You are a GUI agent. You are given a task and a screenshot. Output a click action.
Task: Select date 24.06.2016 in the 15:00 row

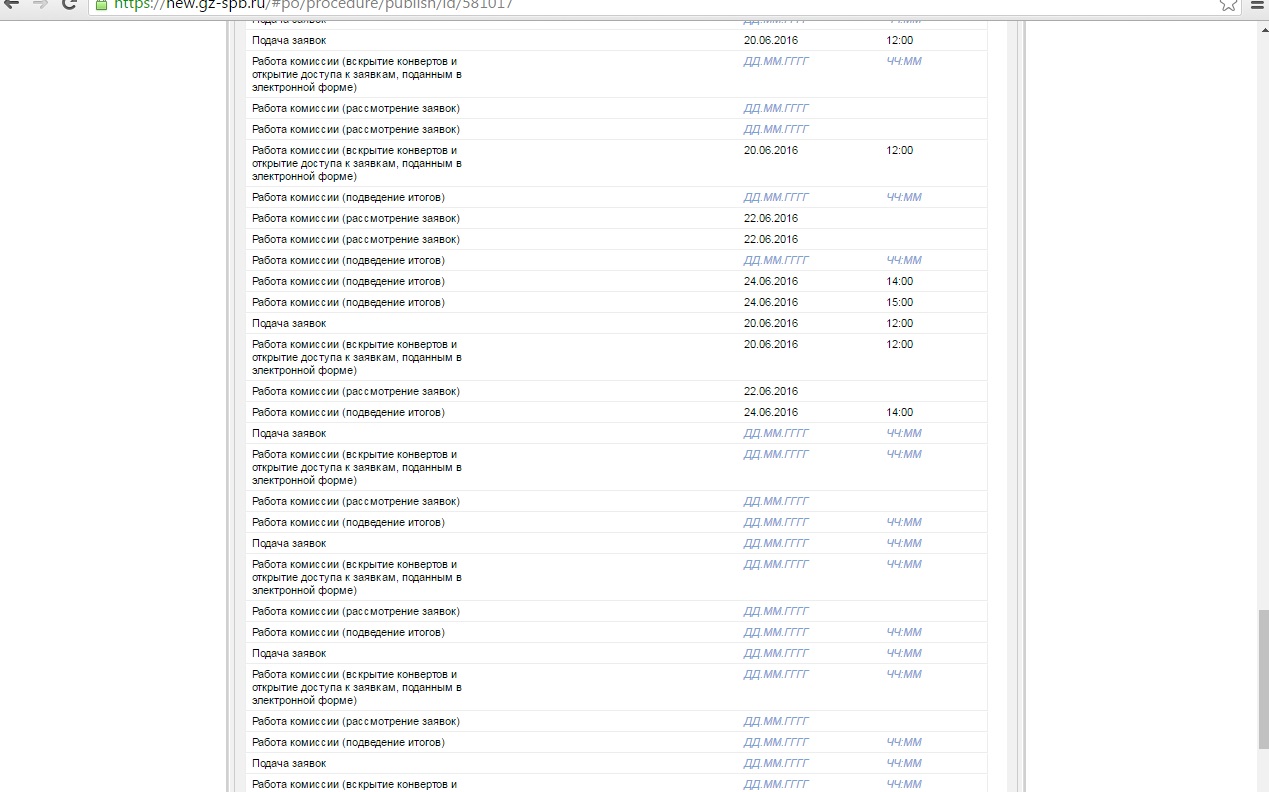(771, 302)
